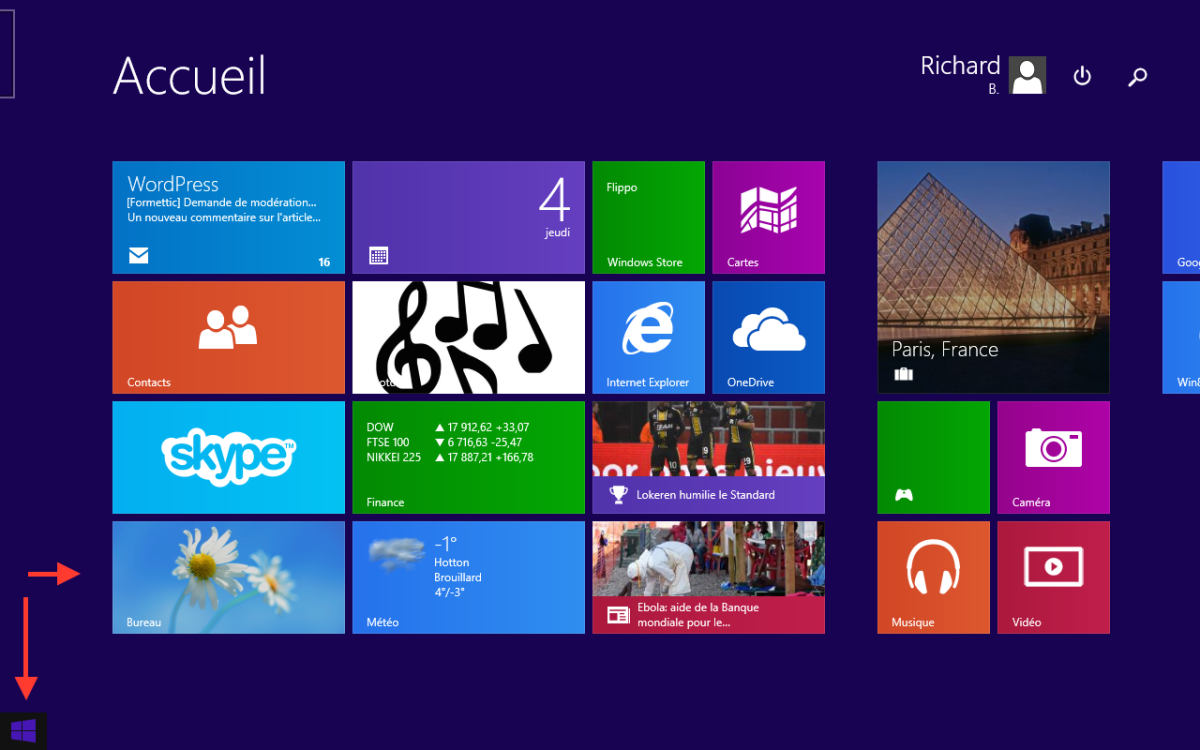Image resolution: width=1200 pixels, height=750 pixels.
Task: Open the Bureau desktop tile
Action: (228, 577)
